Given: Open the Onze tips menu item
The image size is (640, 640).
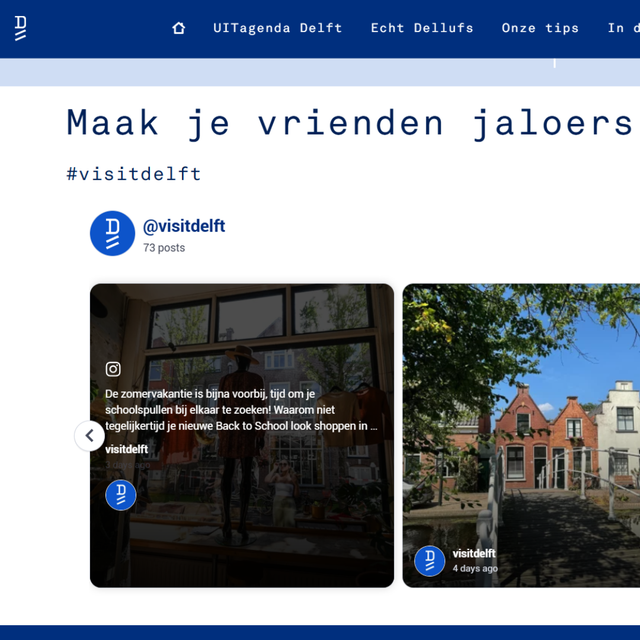Looking at the screenshot, I should 540,28.
